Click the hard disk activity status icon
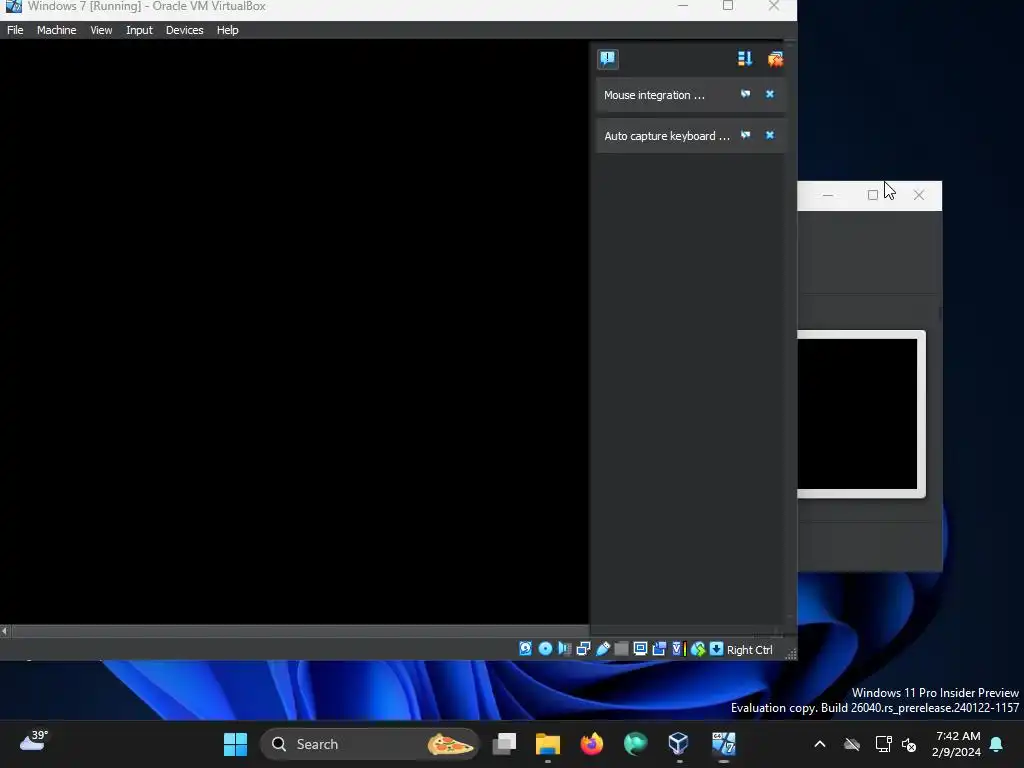Viewport: 1024px width, 768px height. [x=526, y=648]
